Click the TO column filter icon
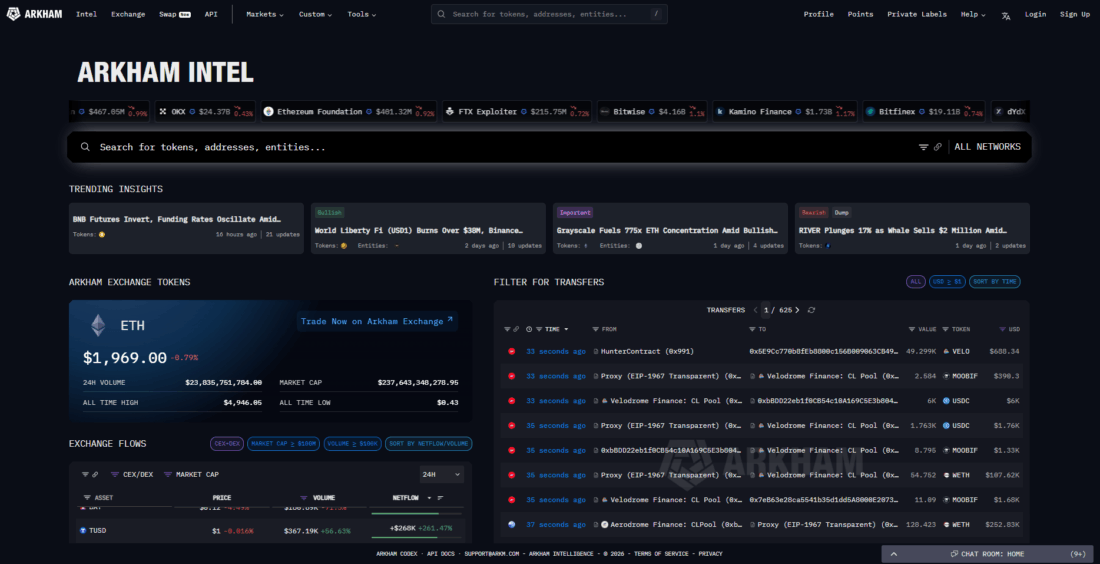The image size is (1100, 564). (x=752, y=329)
